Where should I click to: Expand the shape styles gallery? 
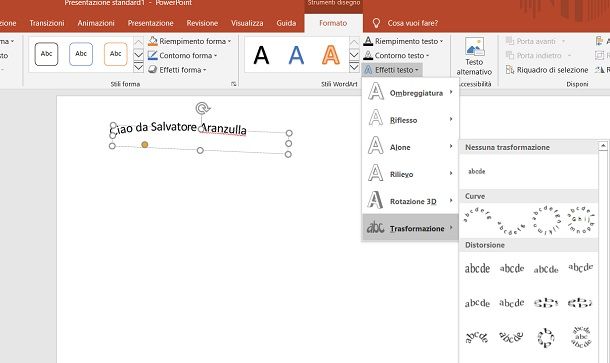(x=138, y=68)
